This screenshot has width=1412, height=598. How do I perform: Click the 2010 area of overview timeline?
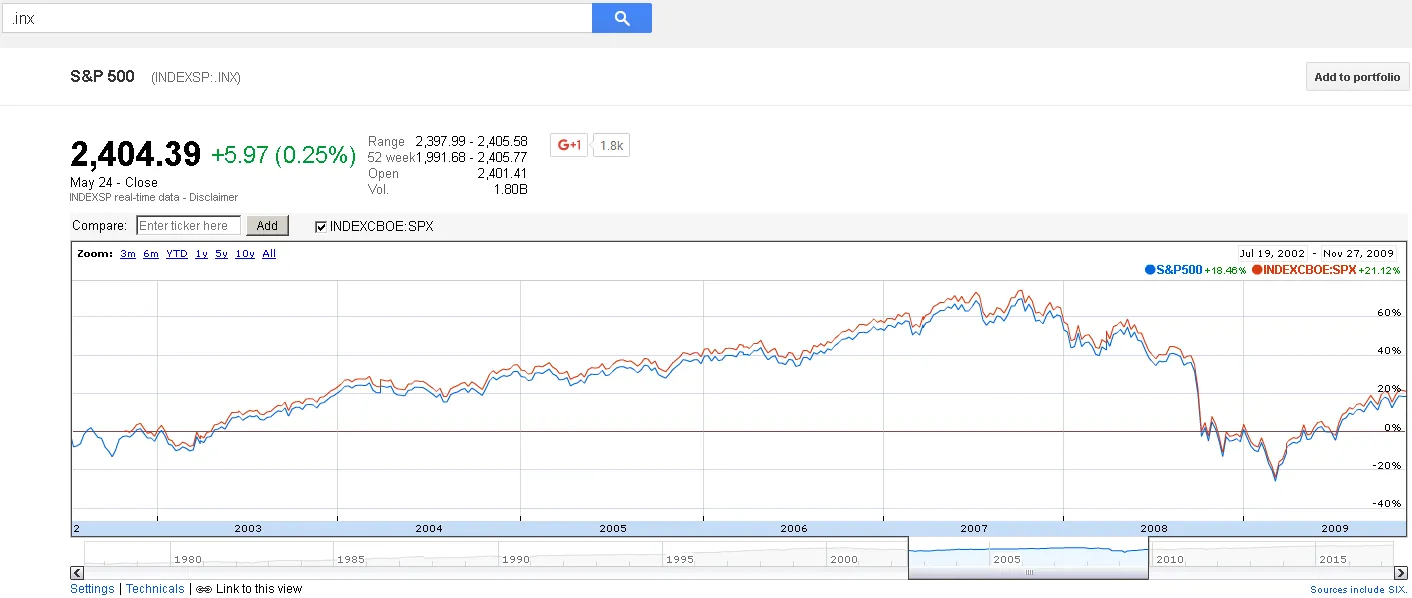(1169, 559)
